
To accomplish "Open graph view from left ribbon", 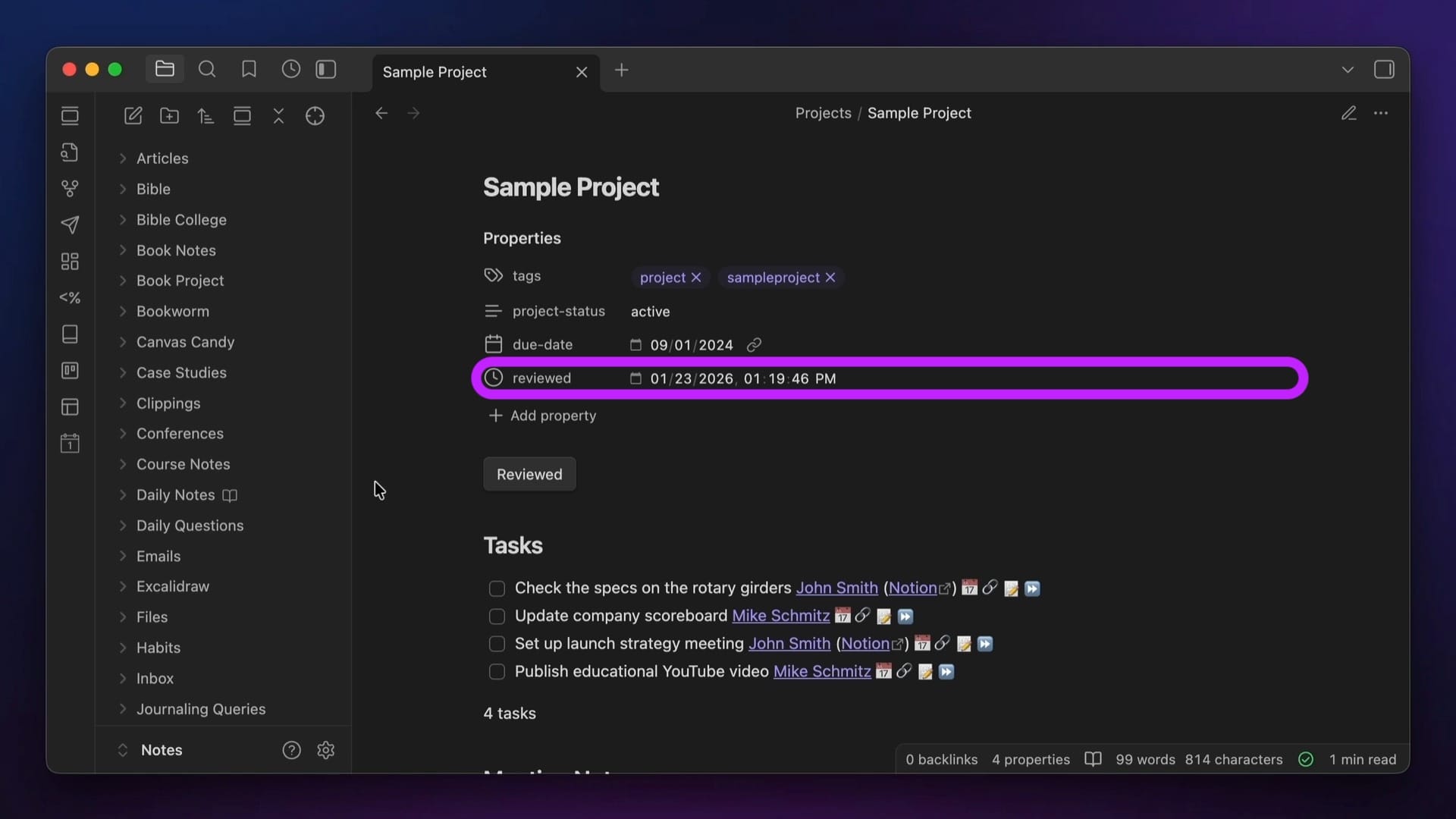I will coord(70,188).
